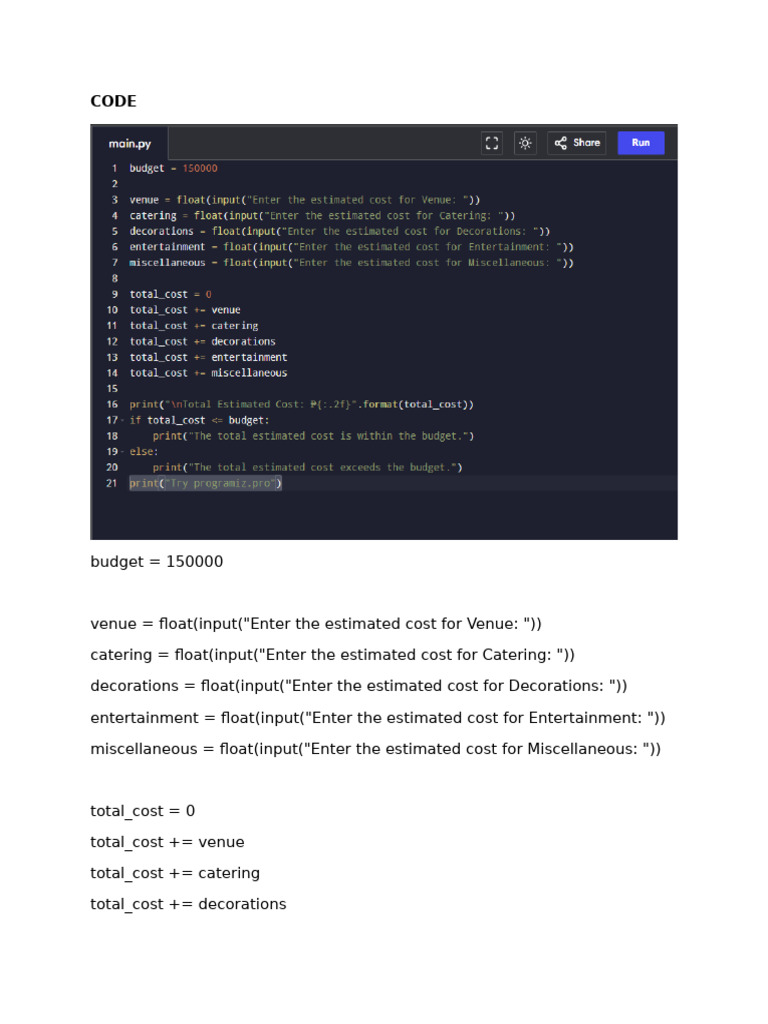Click the blue Run button

pos(641,142)
